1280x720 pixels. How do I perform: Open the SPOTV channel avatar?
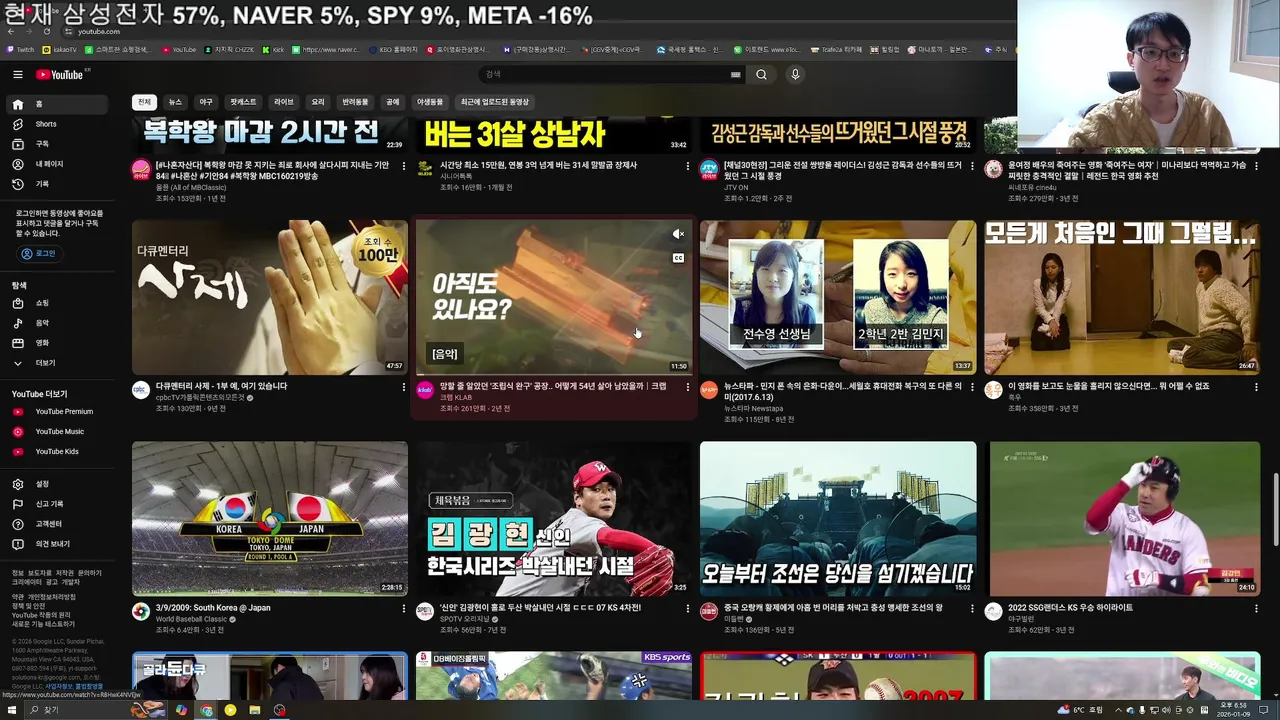425,611
